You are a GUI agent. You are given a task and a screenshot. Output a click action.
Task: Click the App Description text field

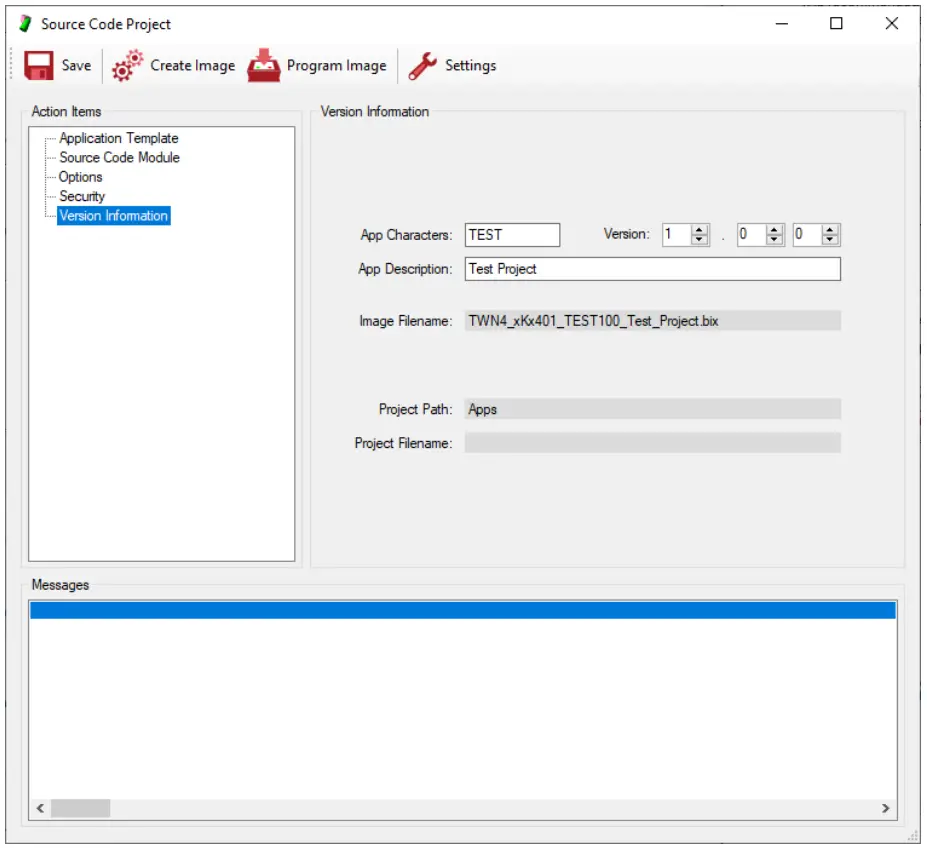click(652, 269)
